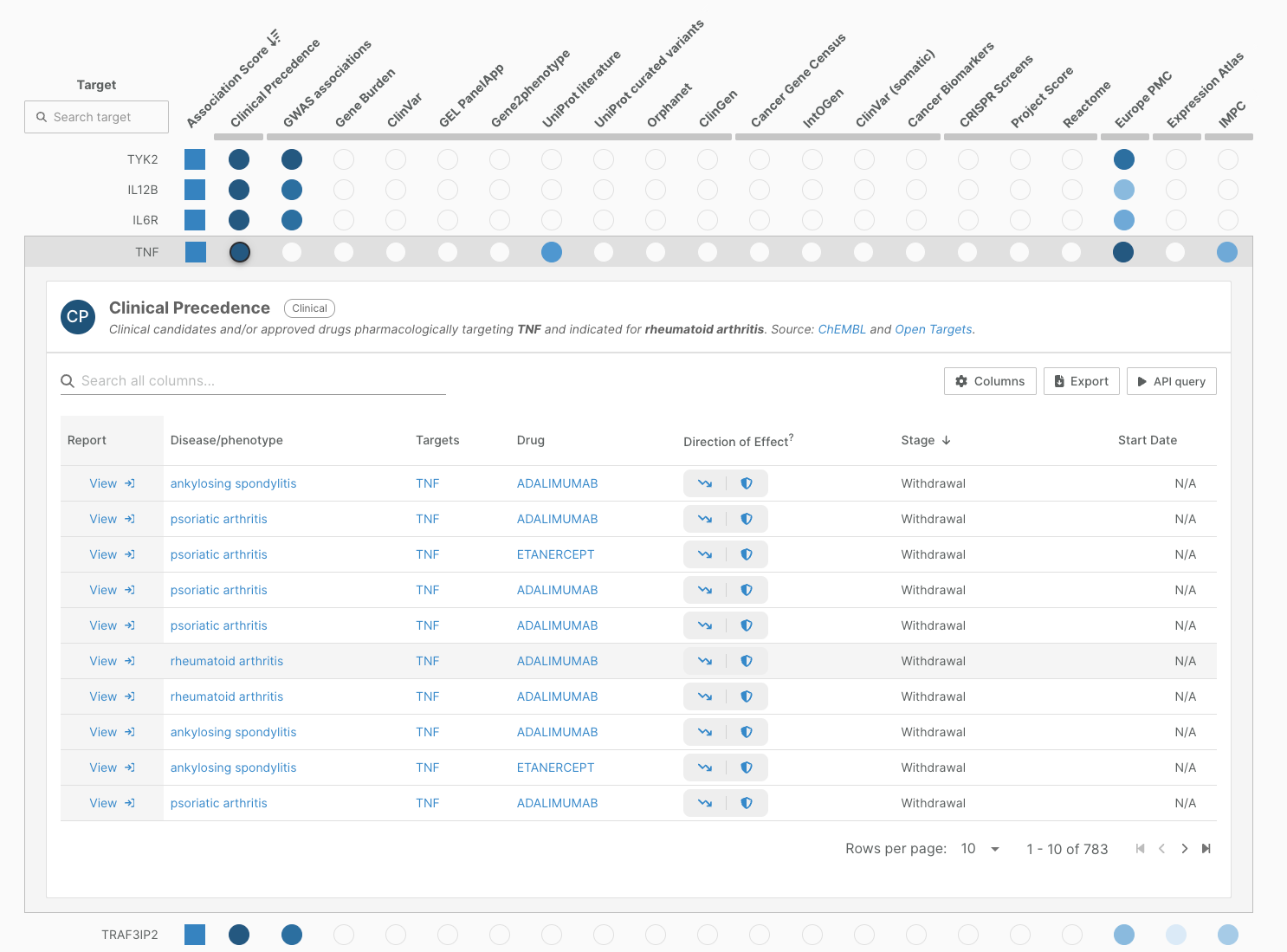Select IL12B Europe PMC score circle
Screen dimensions: 1287x952
click(x=1123, y=190)
